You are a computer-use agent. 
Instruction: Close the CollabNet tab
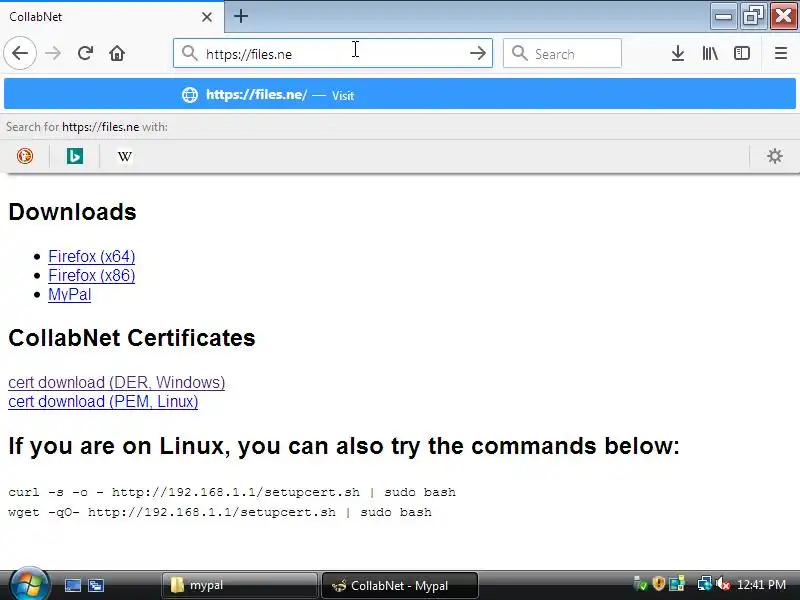207,17
